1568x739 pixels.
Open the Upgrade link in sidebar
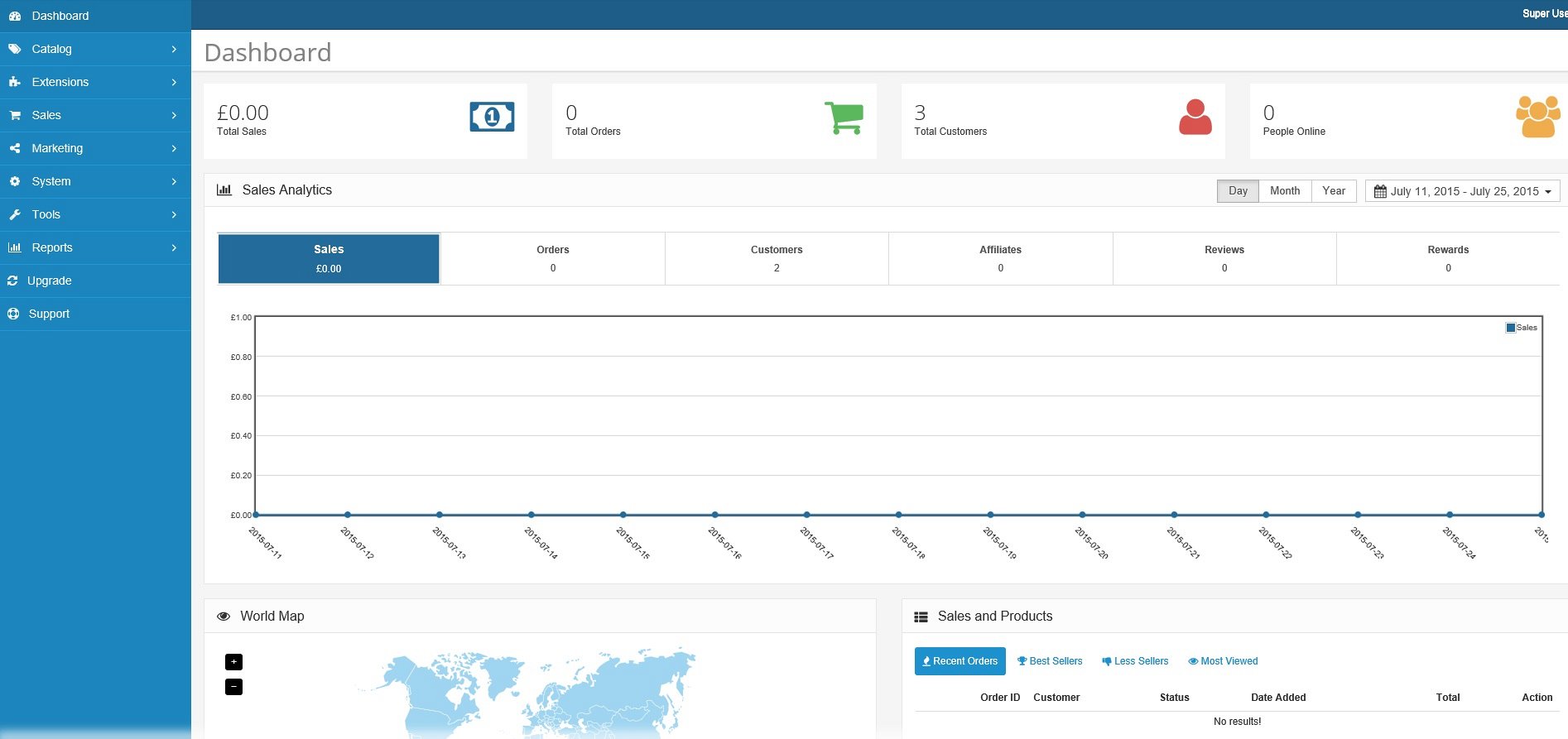50,281
